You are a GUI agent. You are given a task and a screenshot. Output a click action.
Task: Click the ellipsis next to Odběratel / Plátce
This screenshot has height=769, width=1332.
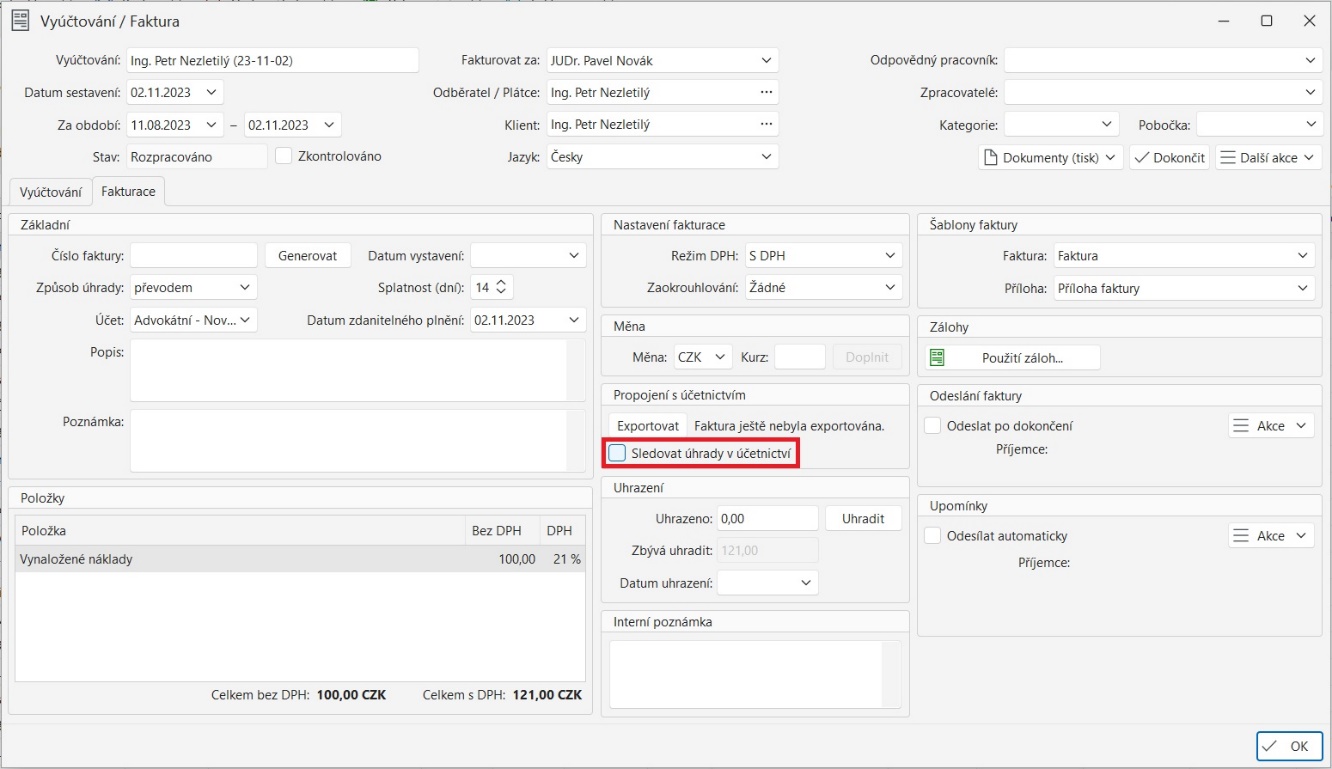pyautogui.click(x=765, y=91)
